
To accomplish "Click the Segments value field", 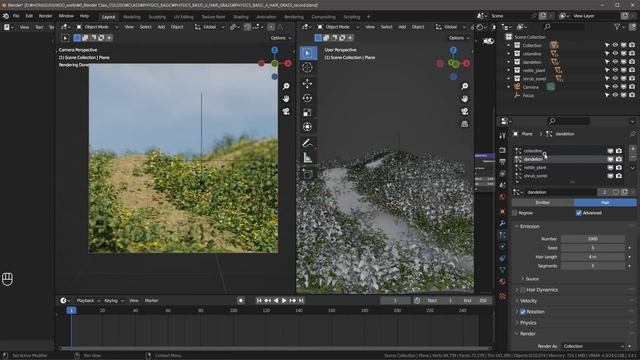I will pyautogui.click(x=593, y=266).
